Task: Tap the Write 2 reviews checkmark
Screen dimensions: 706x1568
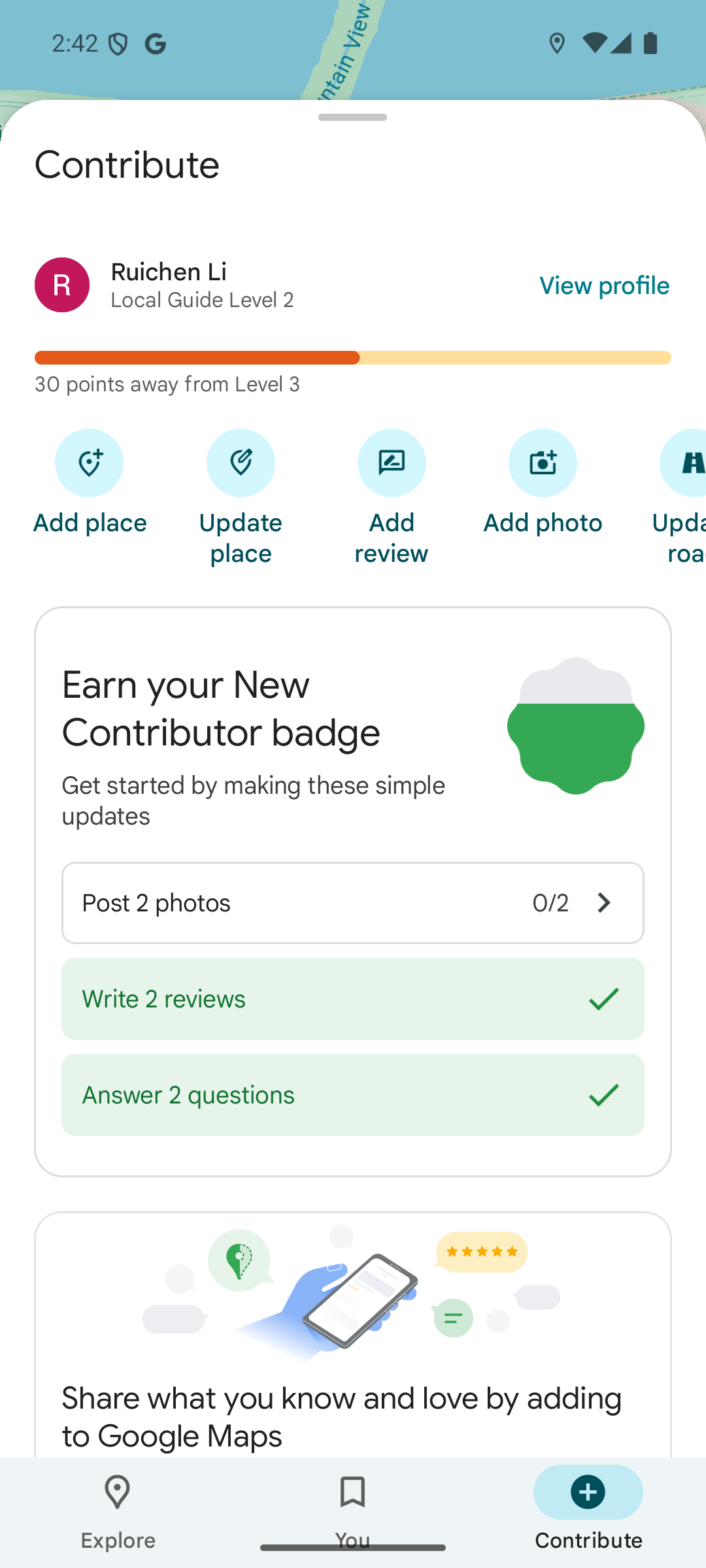Action: [603, 999]
